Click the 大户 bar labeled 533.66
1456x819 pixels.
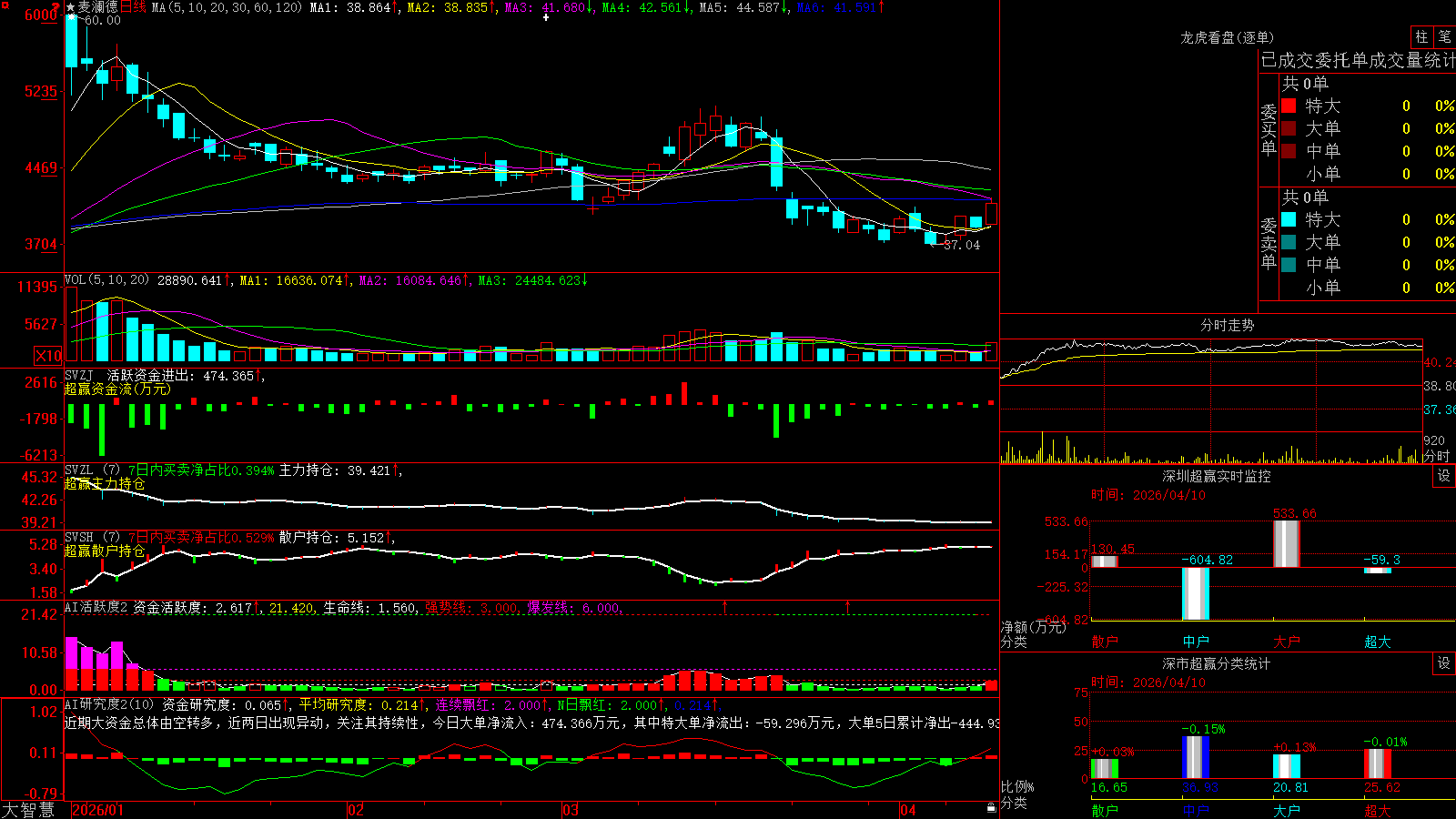(1287, 543)
